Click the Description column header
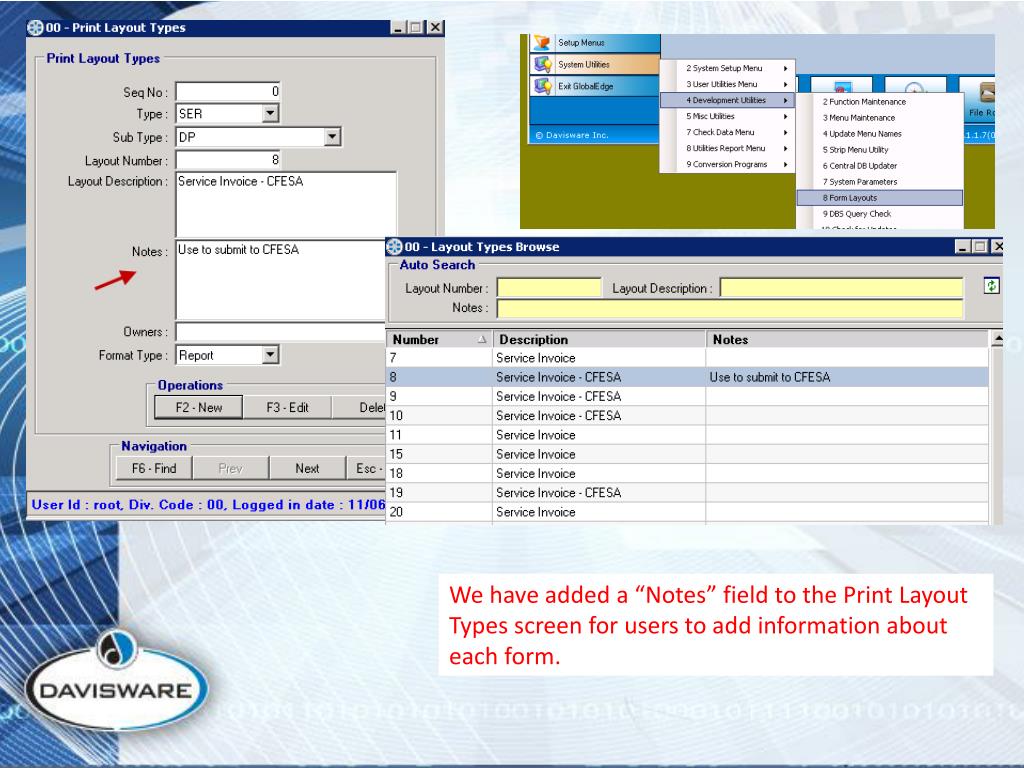The height and width of the screenshot is (768, 1024). click(x=599, y=340)
